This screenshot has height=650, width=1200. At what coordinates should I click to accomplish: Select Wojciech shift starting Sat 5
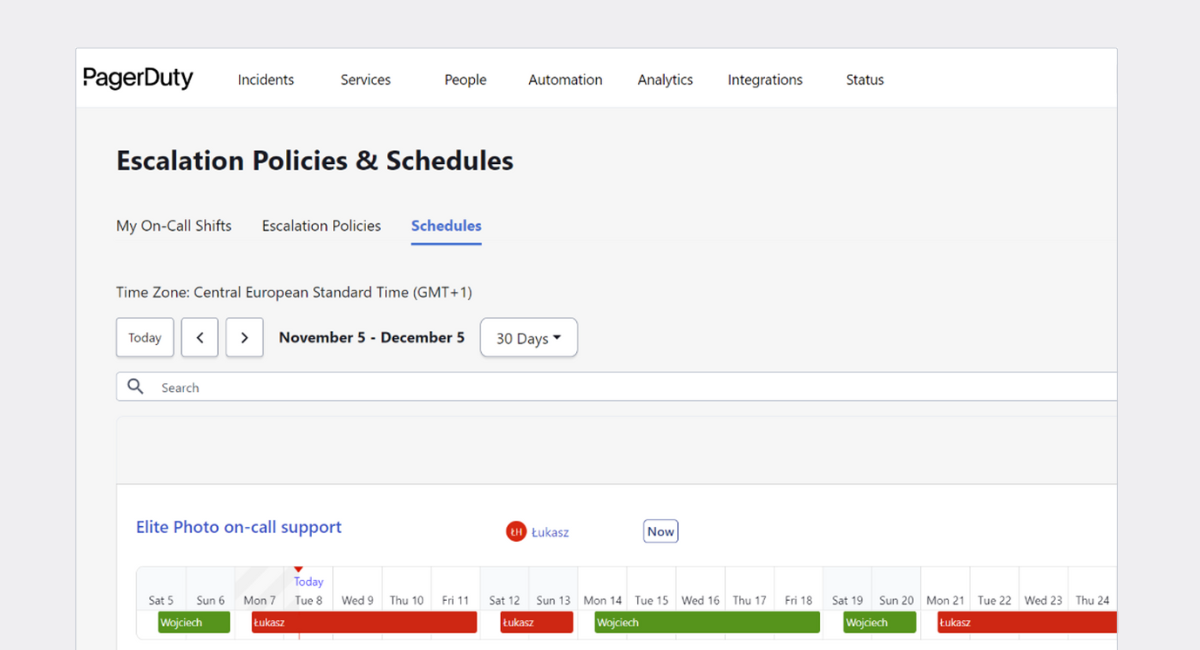194,622
